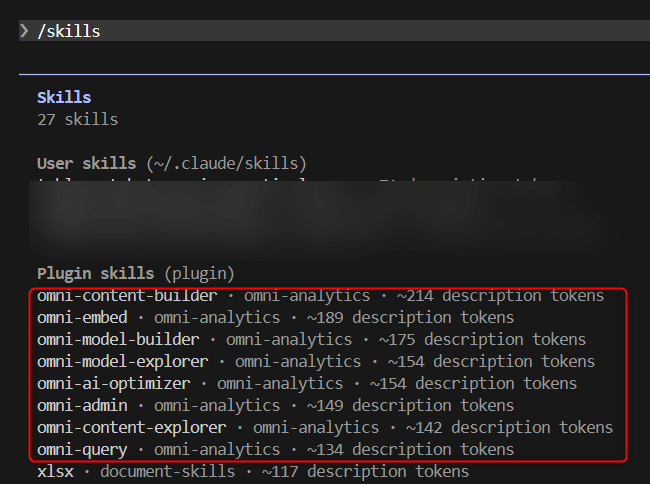
Task: Click the Plugin skills section header
Action: point(95,273)
